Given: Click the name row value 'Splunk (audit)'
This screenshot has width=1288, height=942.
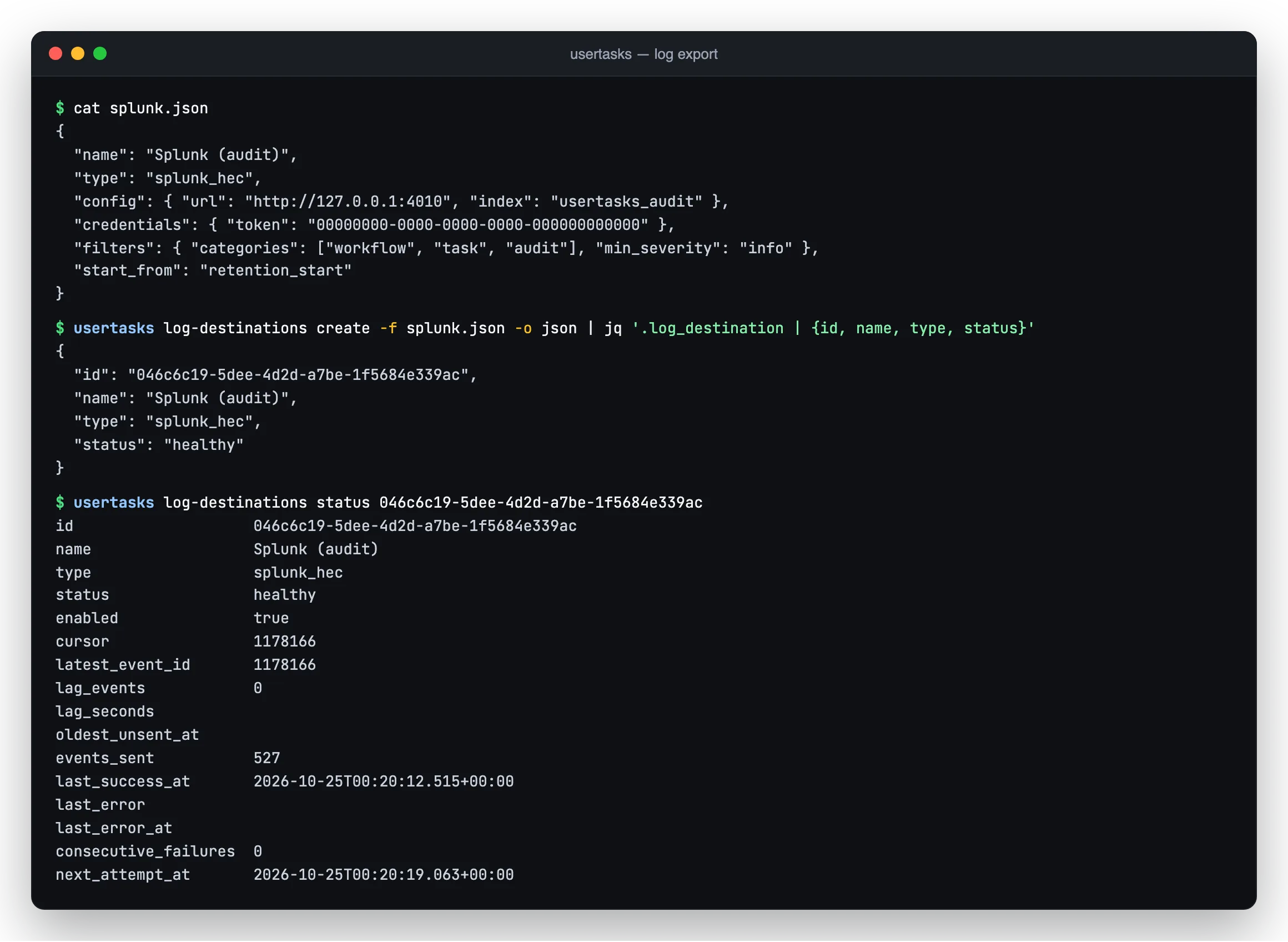Looking at the screenshot, I should 316,550.
